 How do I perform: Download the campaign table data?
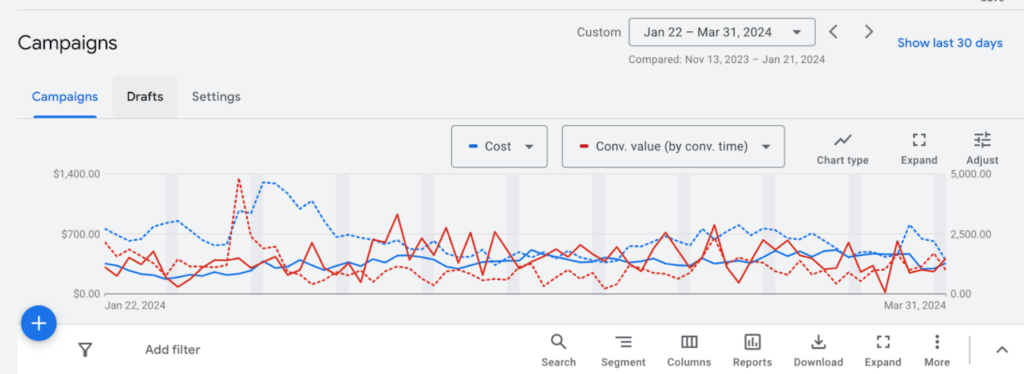click(x=818, y=351)
